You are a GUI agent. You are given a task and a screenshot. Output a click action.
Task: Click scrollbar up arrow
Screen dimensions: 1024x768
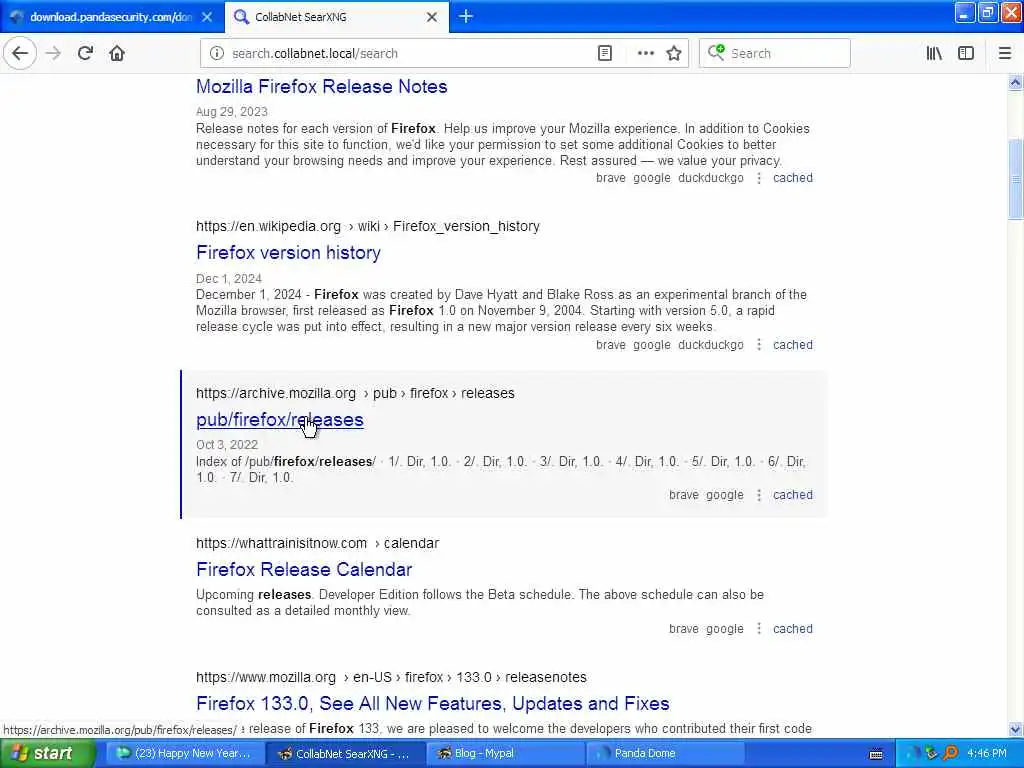1015,82
